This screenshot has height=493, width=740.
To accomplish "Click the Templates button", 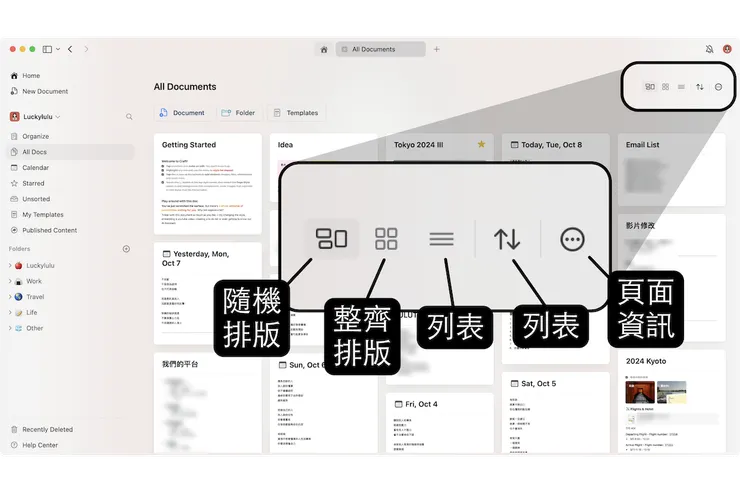I will click(296, 113).
